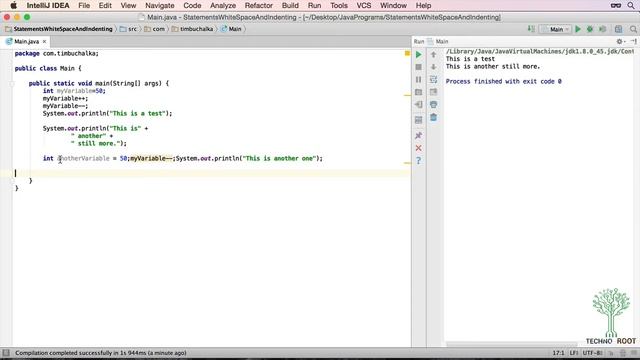Toggle scroll to end of console

433,92
